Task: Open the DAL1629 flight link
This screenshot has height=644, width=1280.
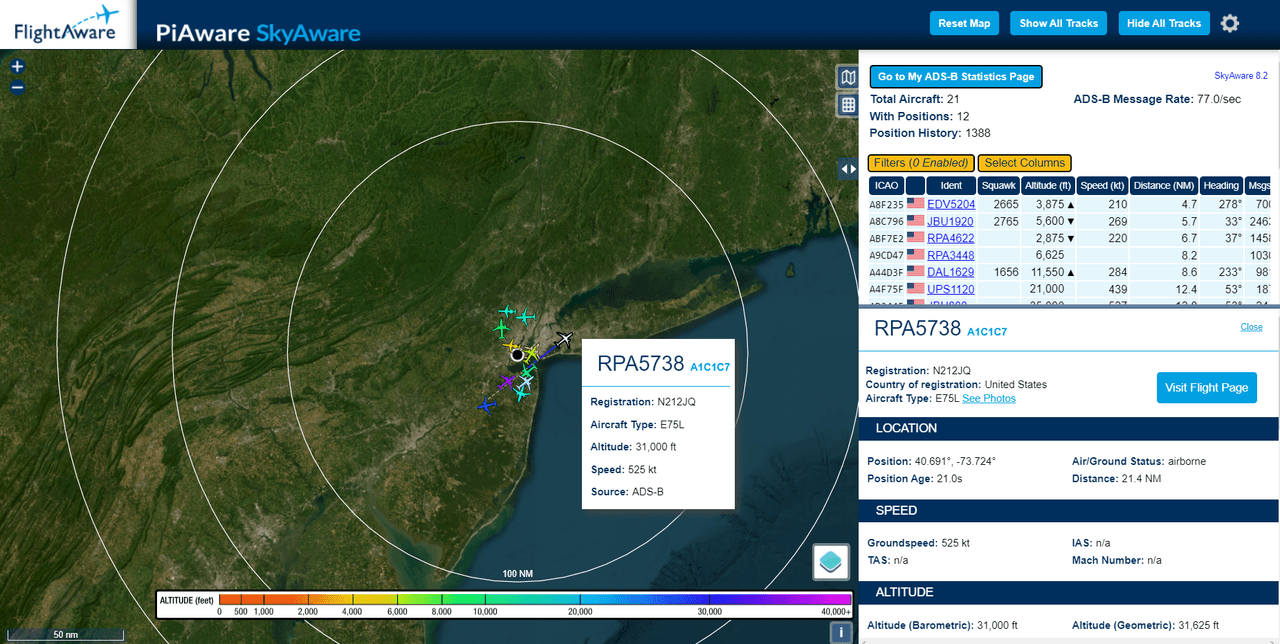Action: click(950, 272)
